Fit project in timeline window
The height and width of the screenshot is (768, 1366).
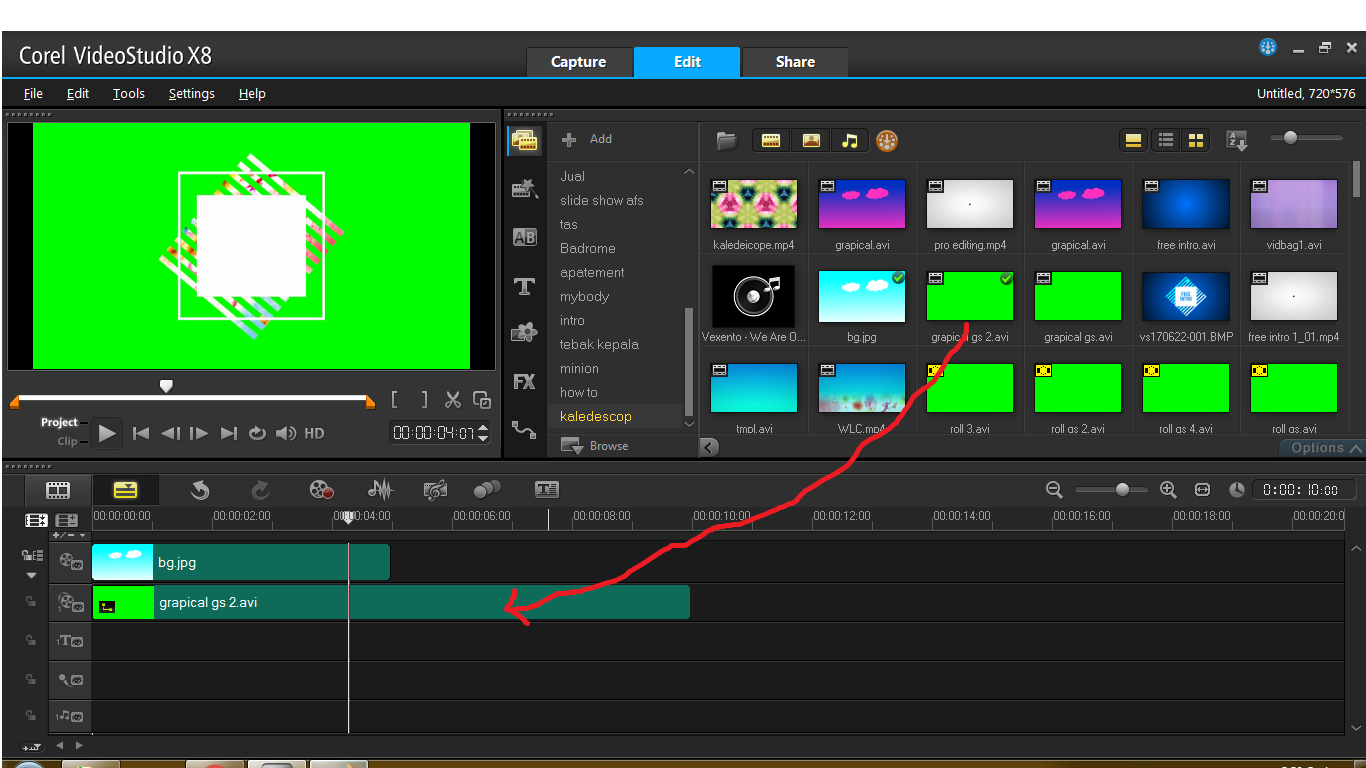coord(1203,489)
